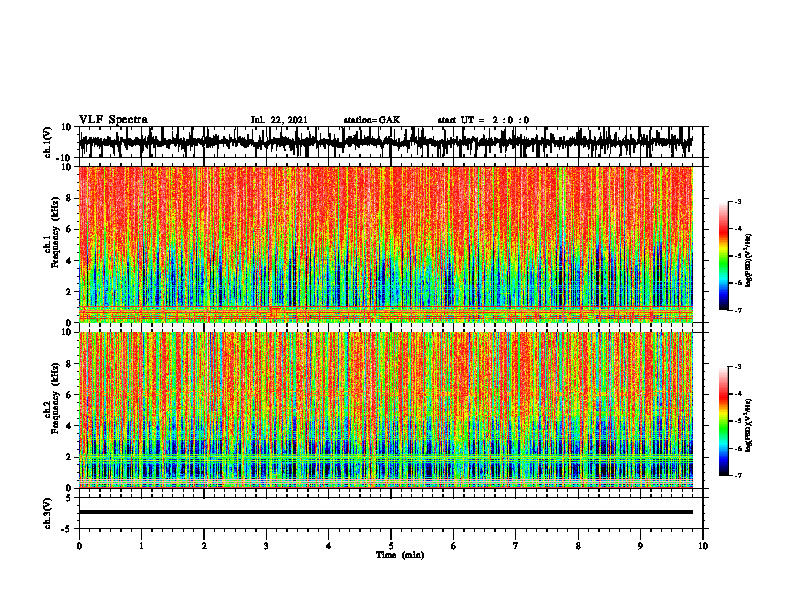Click tick label 4 on the time axis
The image size is (792, 612).
click(328, 546)
